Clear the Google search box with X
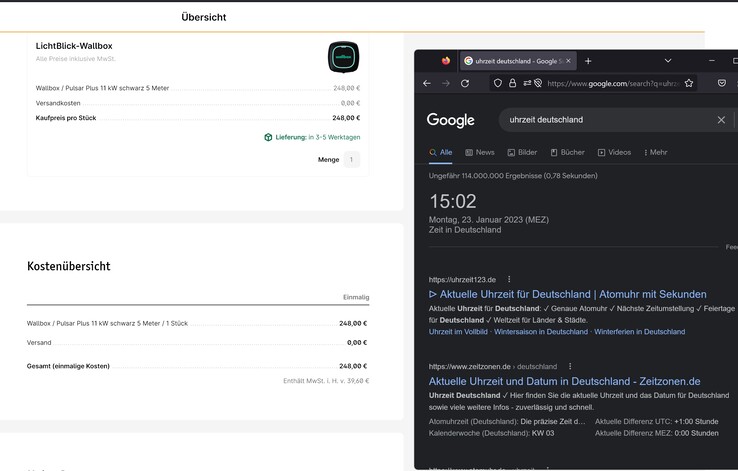Viewport: 738px width, 471px height. [x=721, y=120]
